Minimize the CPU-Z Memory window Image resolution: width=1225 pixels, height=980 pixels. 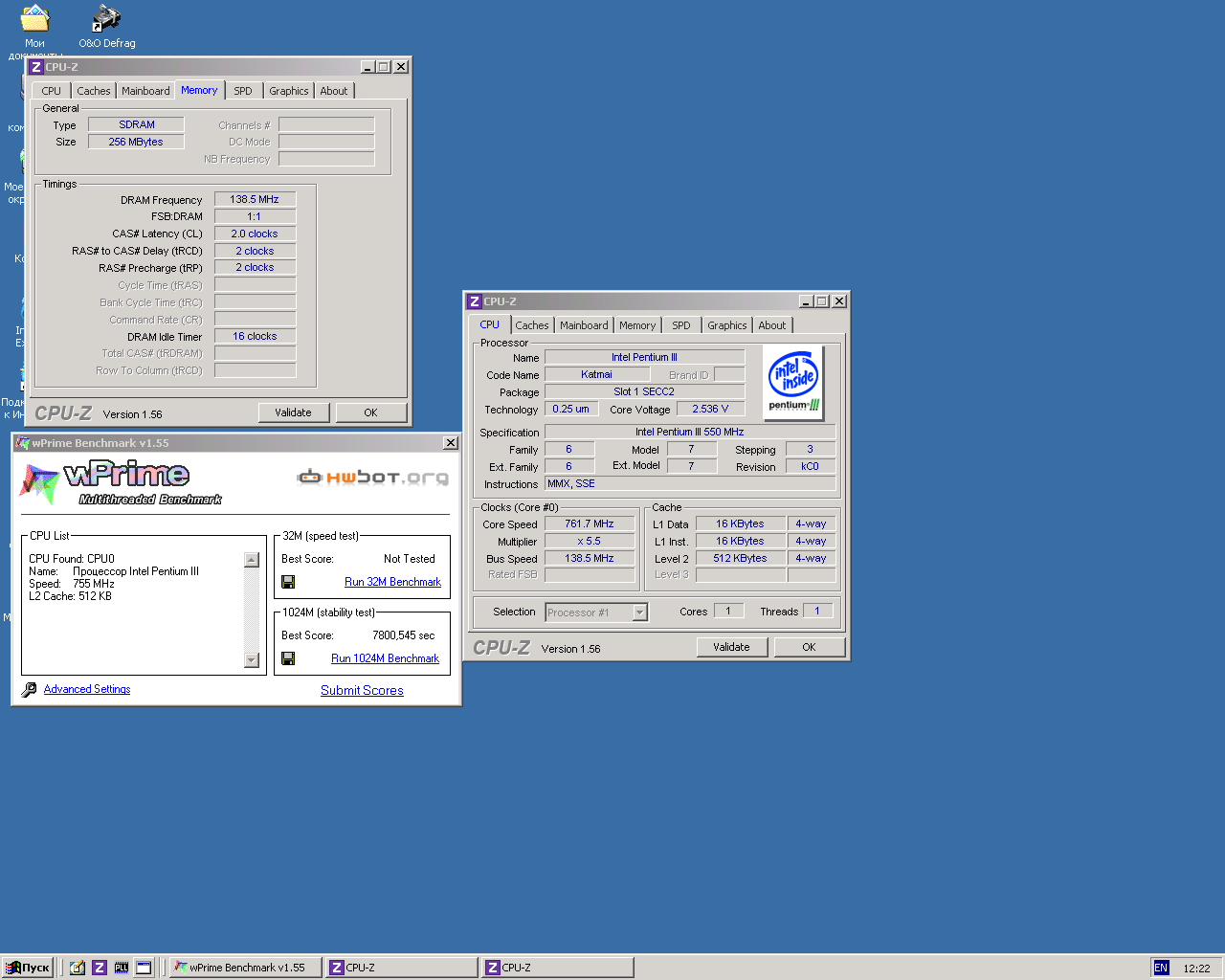pyautogui.click(x=367, y=67)
